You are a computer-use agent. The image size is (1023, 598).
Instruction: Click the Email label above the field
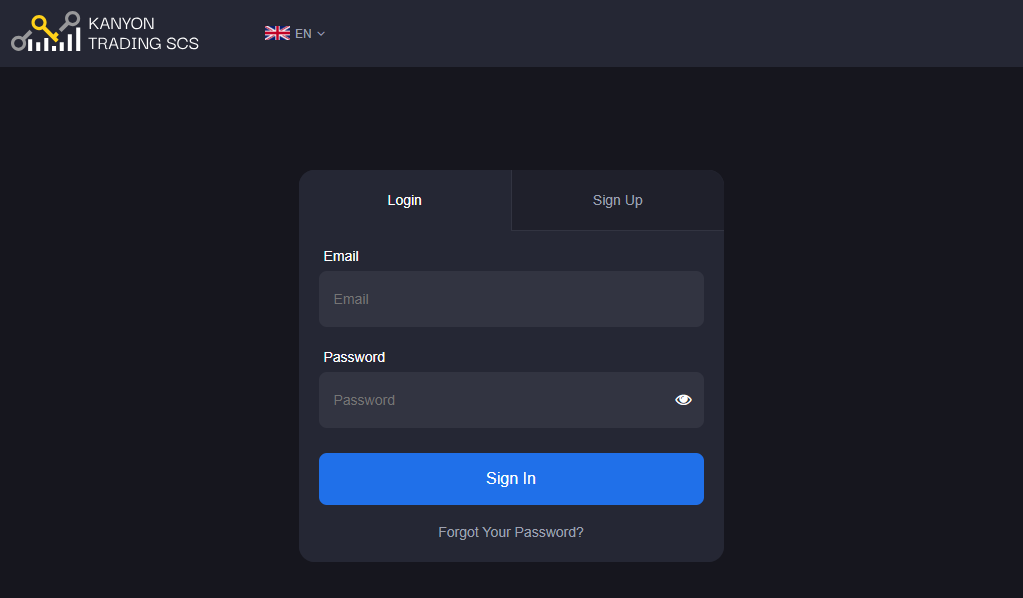341,256
